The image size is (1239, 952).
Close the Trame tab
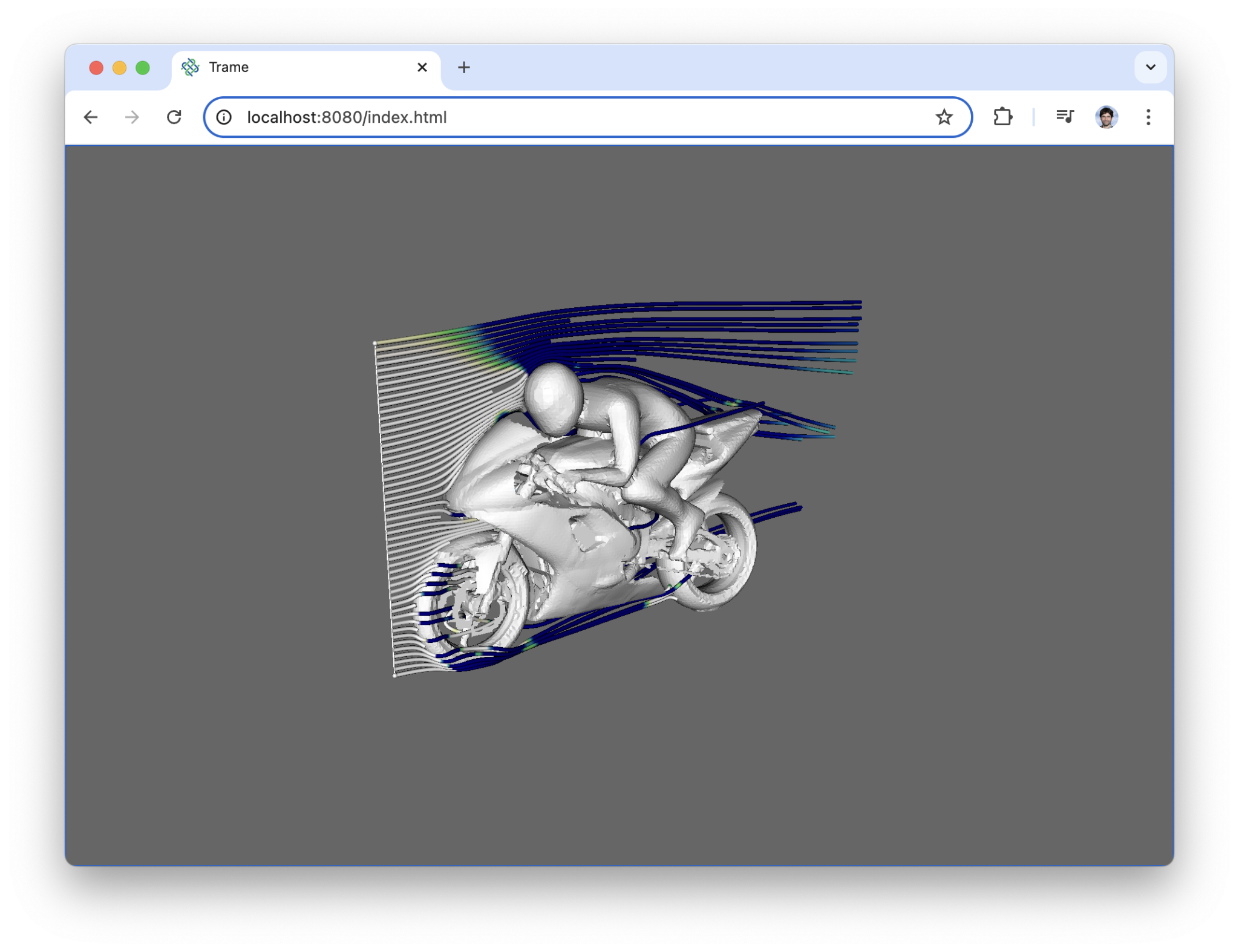tap(422, 67)
